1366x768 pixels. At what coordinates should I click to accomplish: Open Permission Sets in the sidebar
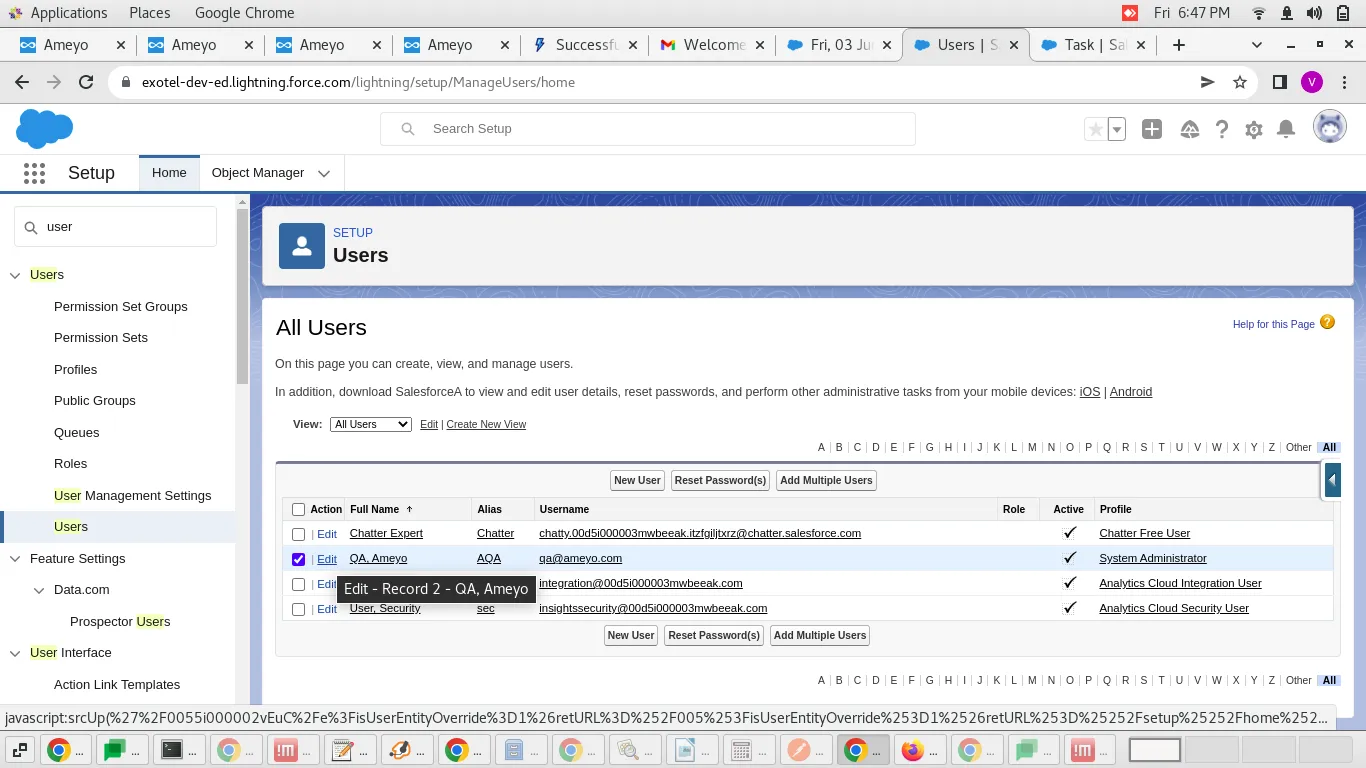(x=101, y=338)
